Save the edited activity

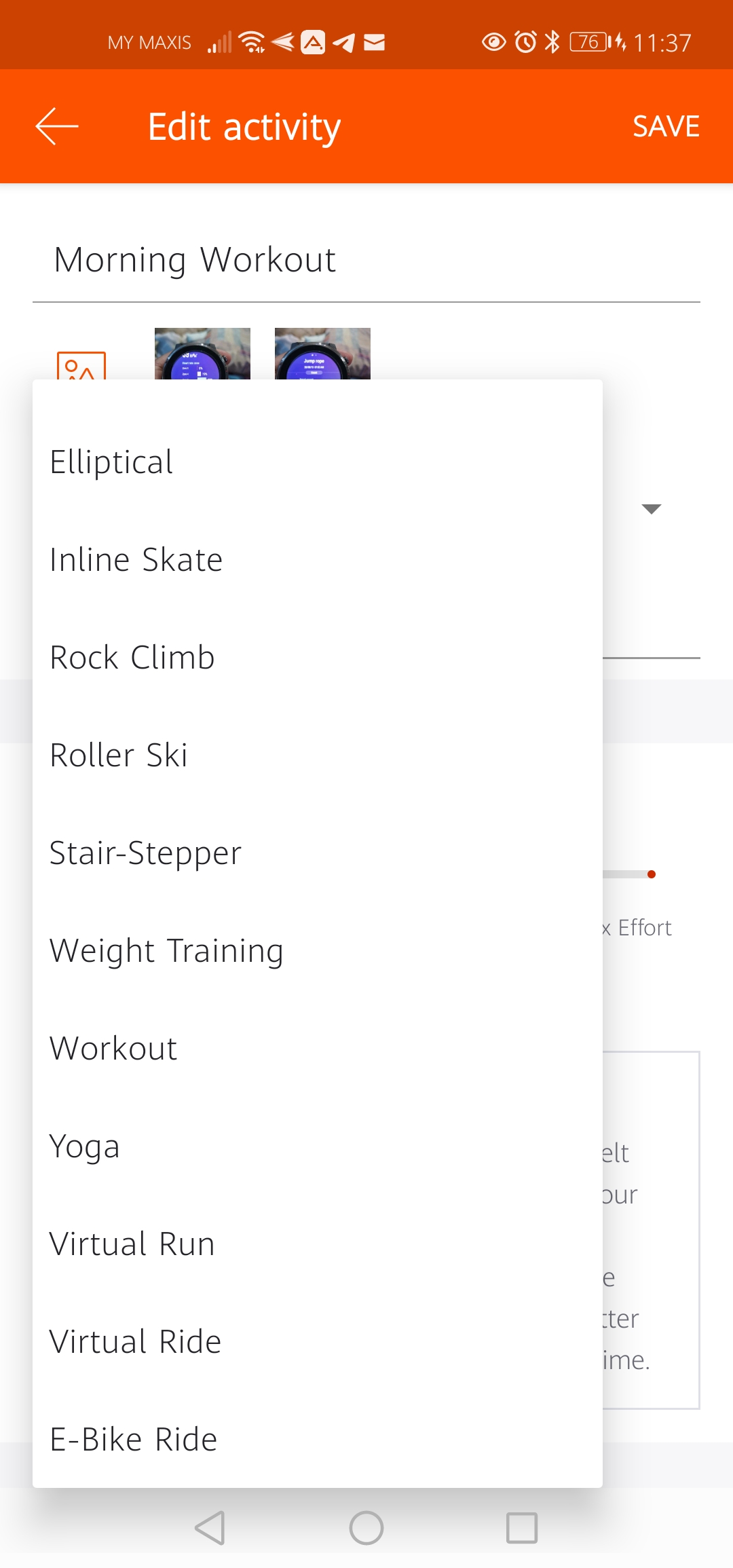click(x=666, y=126)
